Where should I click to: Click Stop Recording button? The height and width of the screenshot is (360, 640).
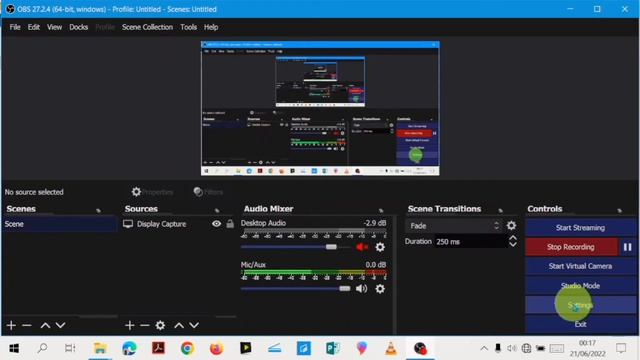pyautogui.click(x=571, y=247)
